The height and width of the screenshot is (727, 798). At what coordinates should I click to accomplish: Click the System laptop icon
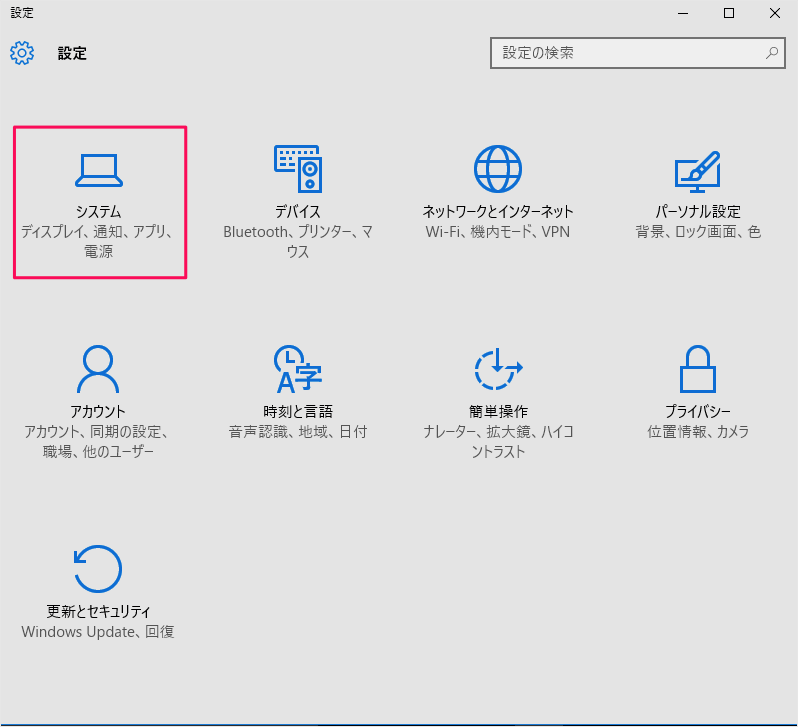point(99,171)
